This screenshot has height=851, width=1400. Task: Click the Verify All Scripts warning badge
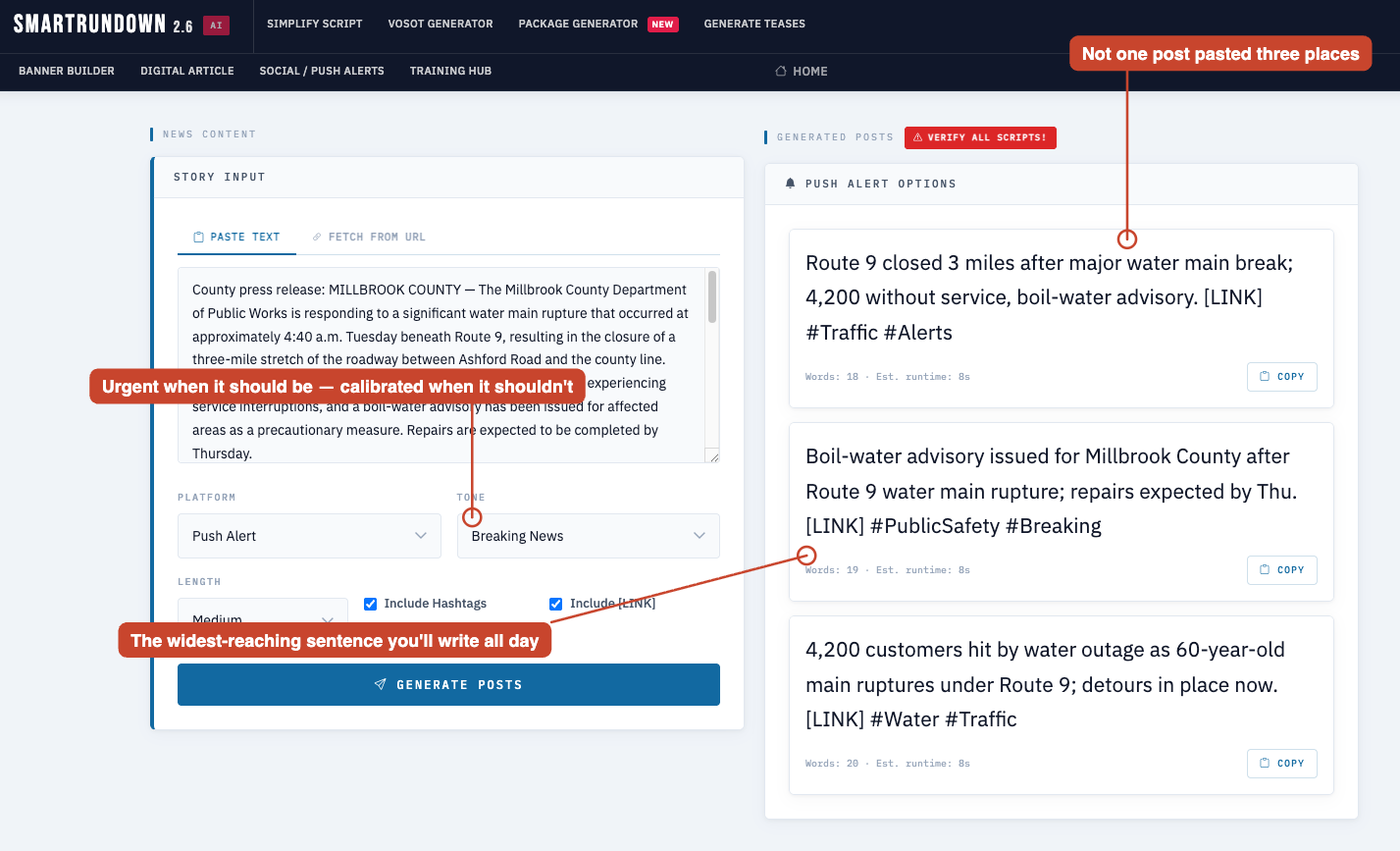click(980, 137)
